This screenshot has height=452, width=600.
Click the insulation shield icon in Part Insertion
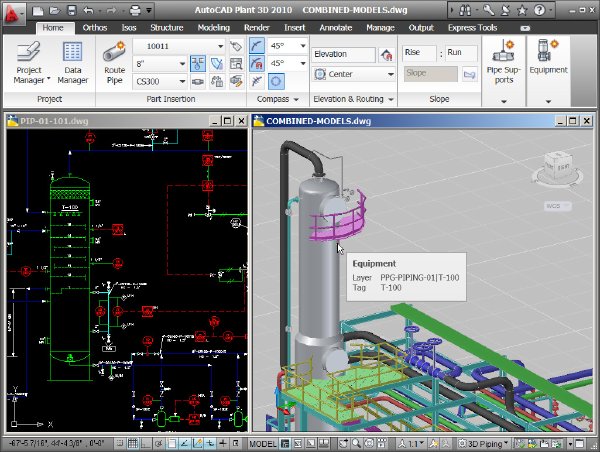[217, 64]
